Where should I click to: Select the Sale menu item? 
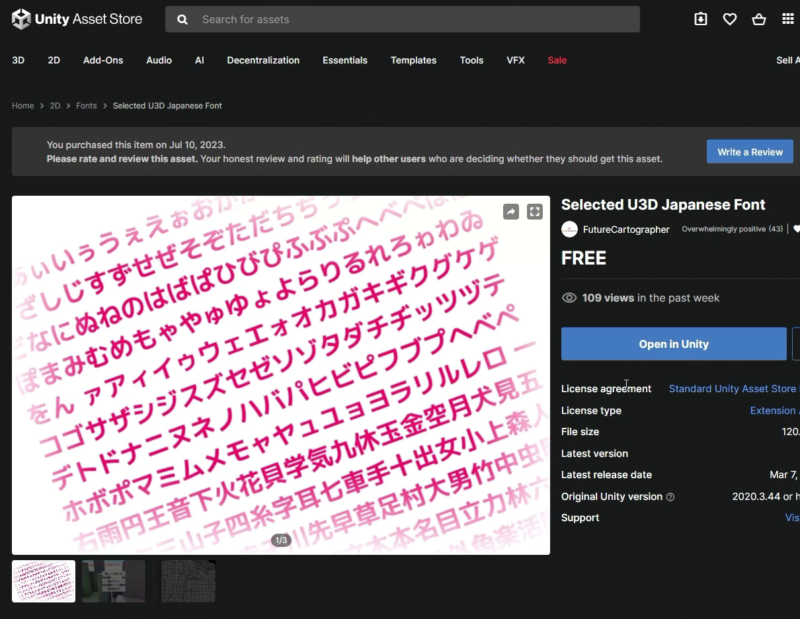557,60
